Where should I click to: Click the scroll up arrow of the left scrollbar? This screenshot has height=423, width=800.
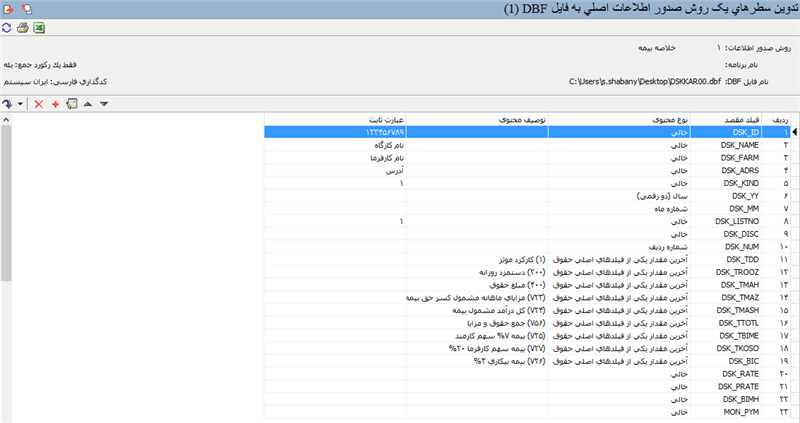7,119
